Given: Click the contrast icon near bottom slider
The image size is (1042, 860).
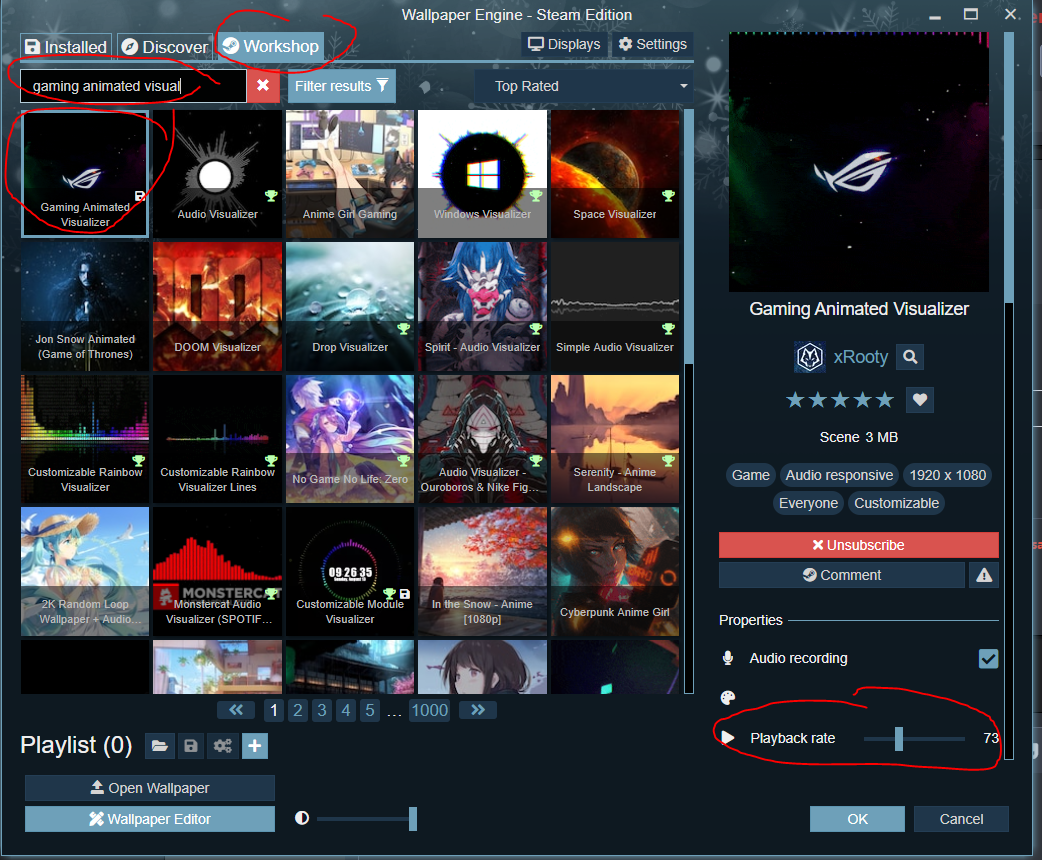Looking at the screenshot, I should (x=302, y=817).
